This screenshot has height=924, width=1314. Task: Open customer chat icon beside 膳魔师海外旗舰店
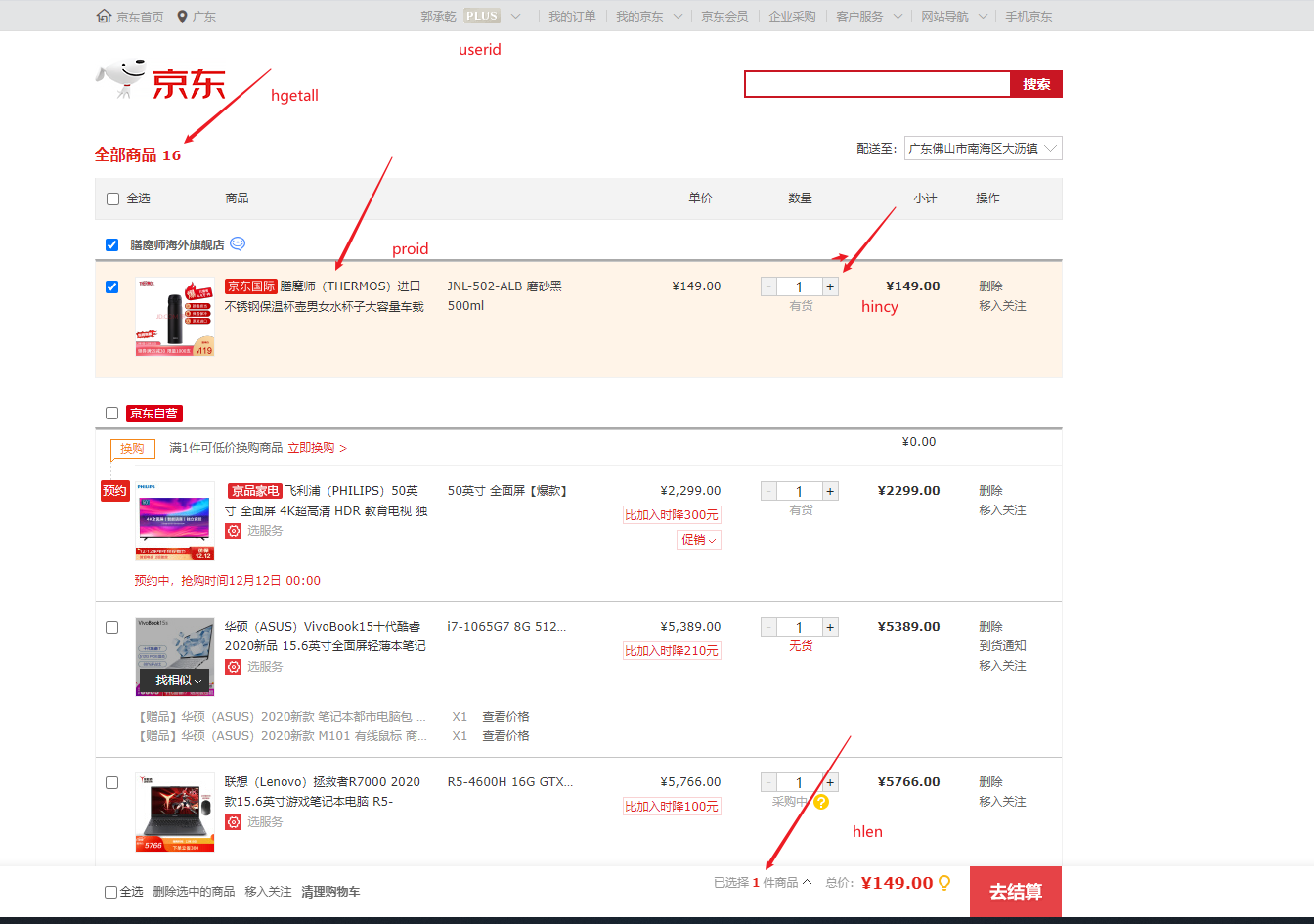pyautogui.click(x=238, y=243)
